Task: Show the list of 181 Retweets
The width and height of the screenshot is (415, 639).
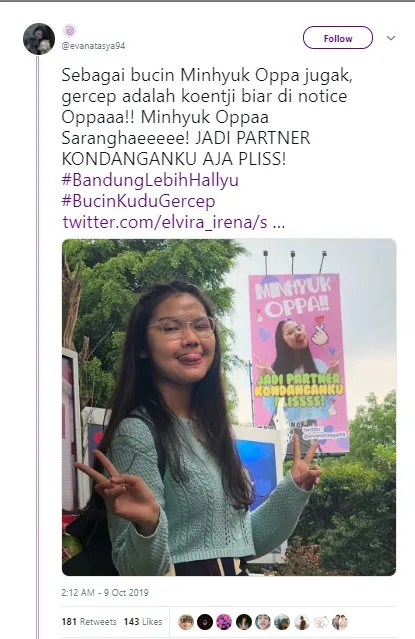Action: point(89,622)
